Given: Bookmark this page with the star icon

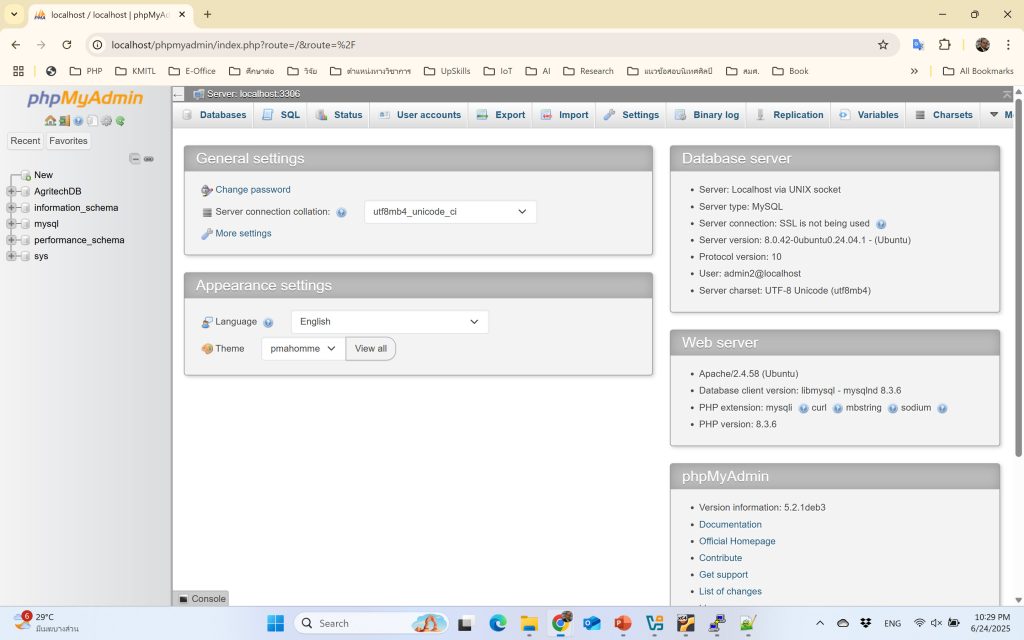Looking at the screenshot, I should point(883,44).
